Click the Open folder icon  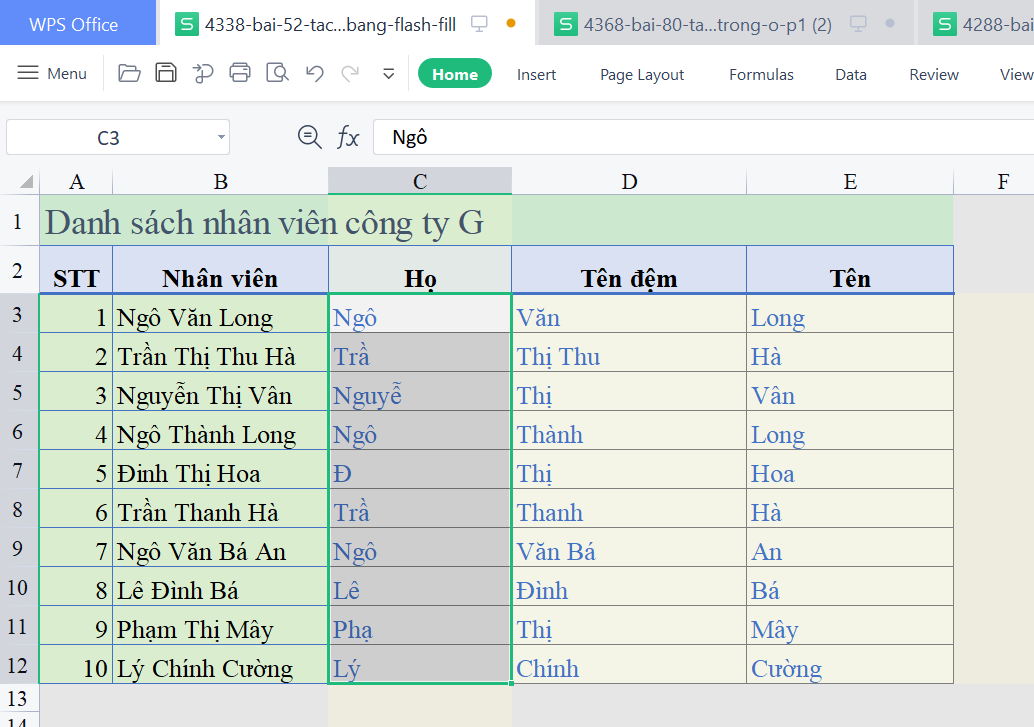click(129, 73)
